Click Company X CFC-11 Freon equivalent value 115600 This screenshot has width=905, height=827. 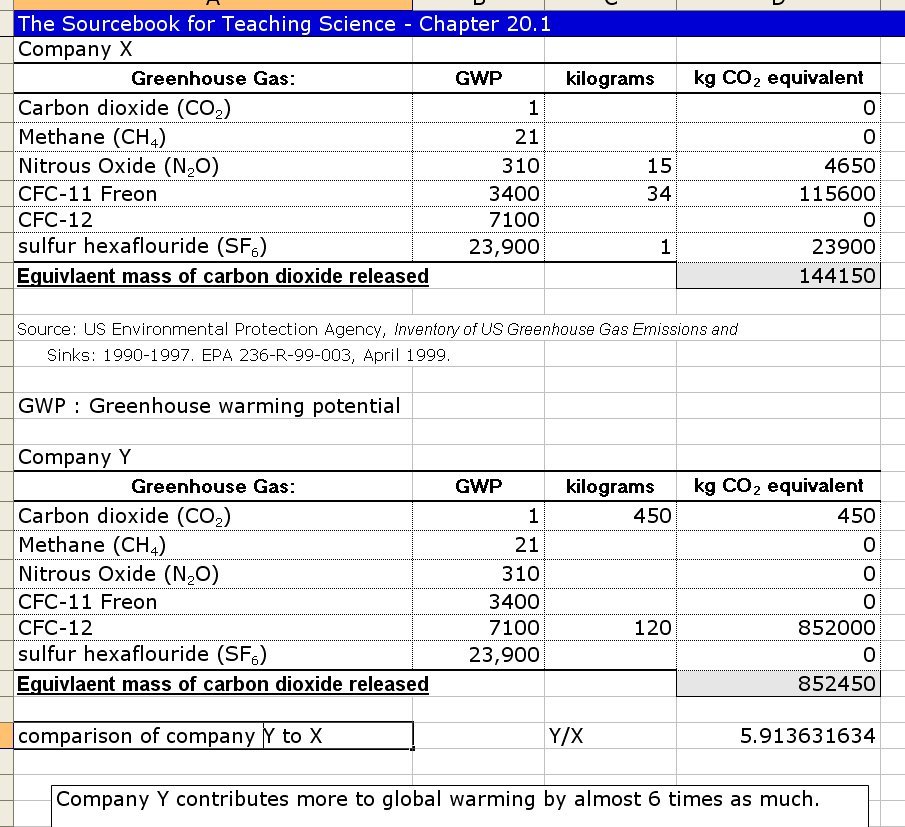click(779, 194)
